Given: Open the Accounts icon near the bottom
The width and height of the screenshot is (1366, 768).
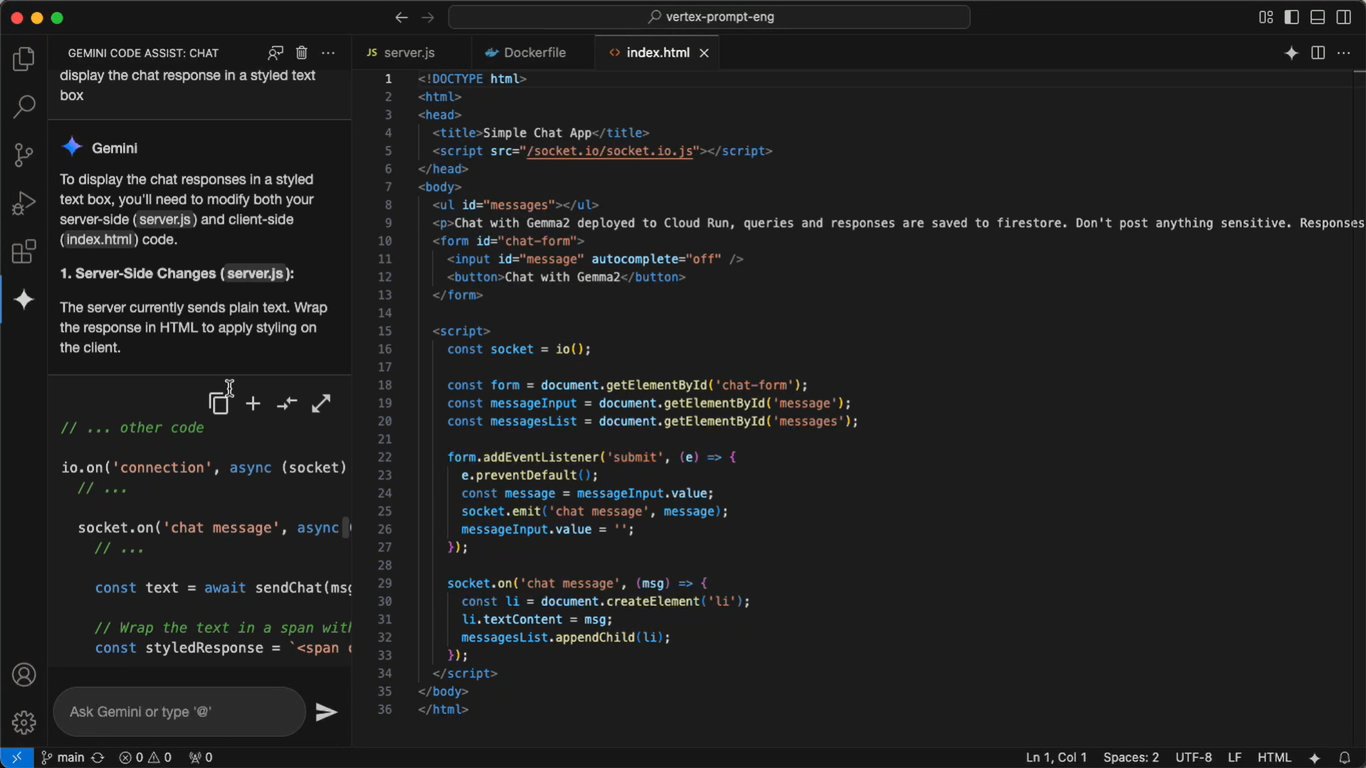Looking at the screenshot, I should [x=23, y=675].
